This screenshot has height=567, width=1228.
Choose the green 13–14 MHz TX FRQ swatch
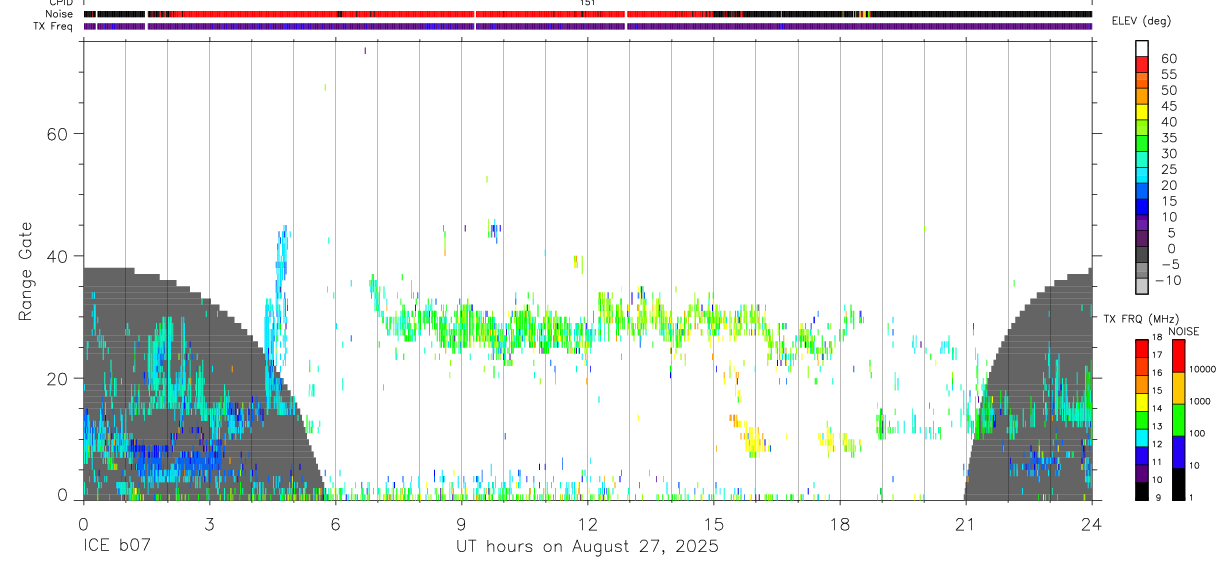1143,419
